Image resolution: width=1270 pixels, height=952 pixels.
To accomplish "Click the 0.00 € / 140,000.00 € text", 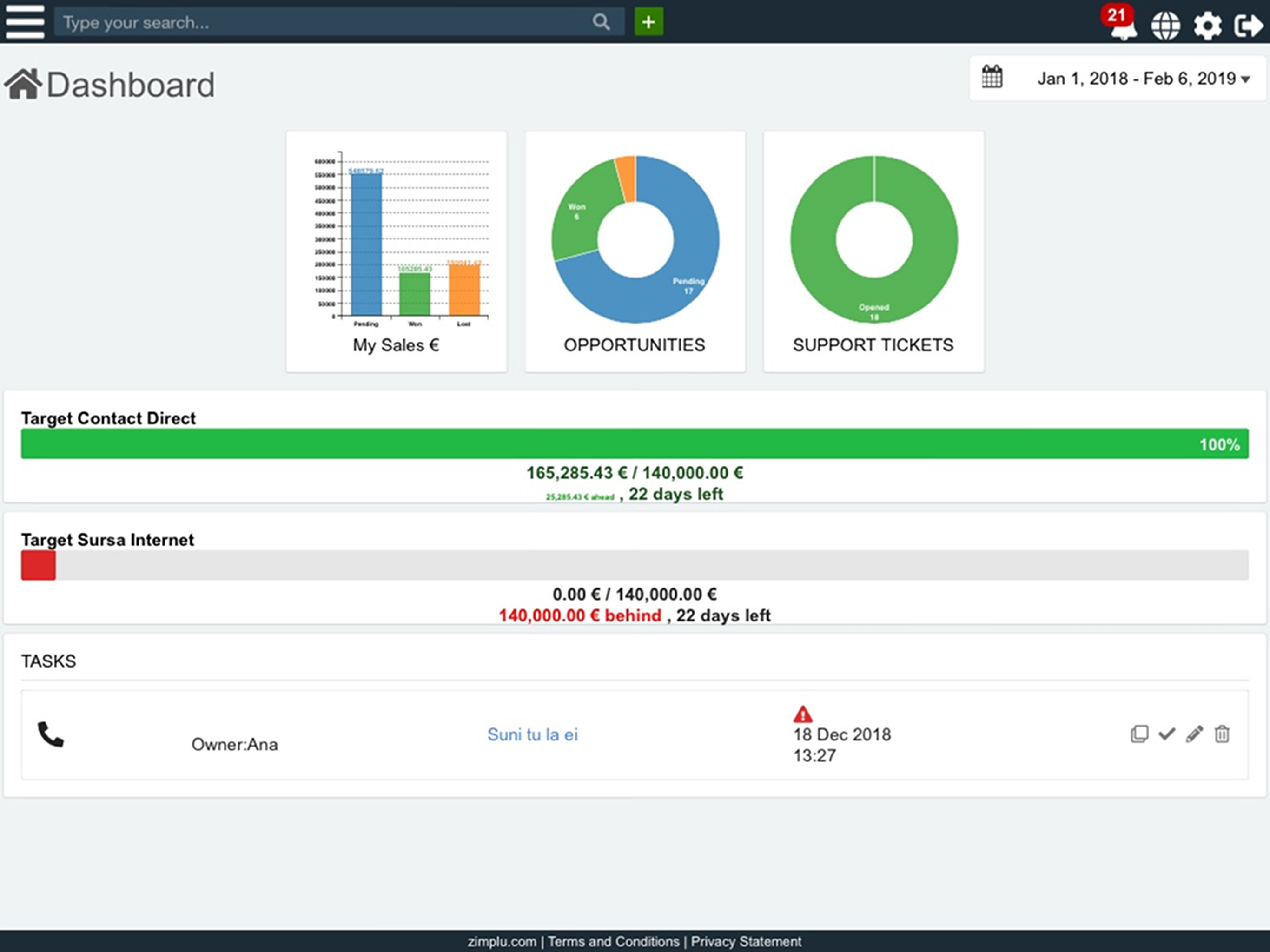I will pos(635,594).
